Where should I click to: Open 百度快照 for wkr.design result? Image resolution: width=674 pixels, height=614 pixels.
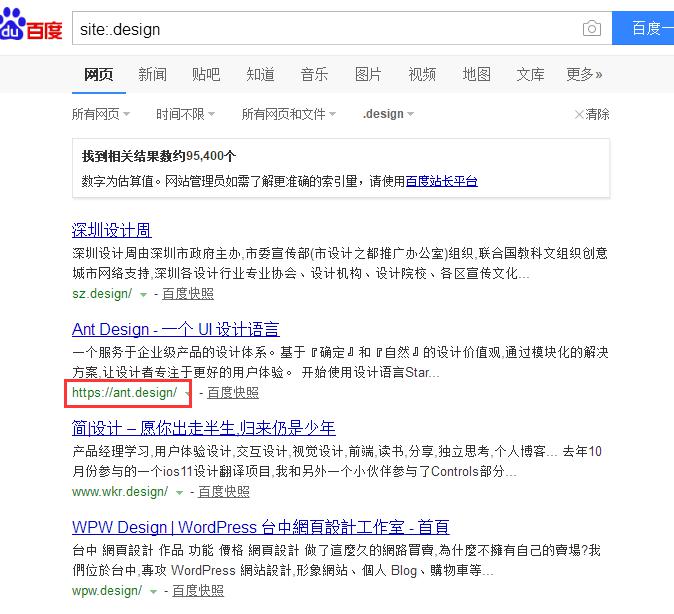224,491
